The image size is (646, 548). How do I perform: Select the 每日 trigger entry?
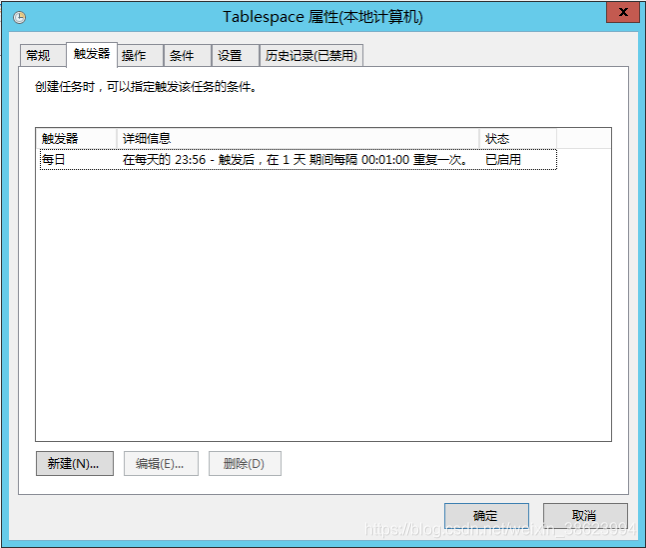pyautogui.click(x=54, y=159)
